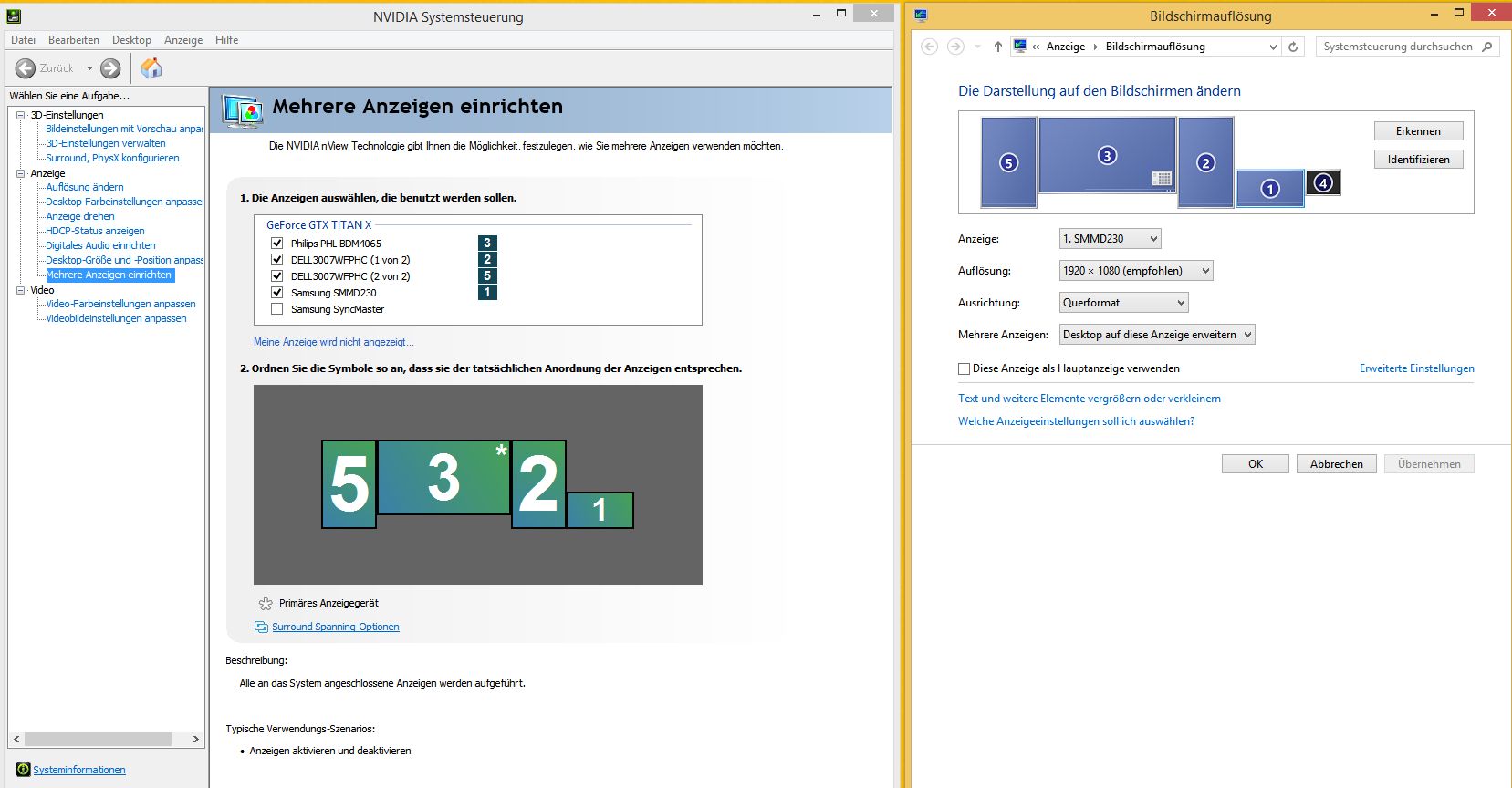Click the refresh icon in address bar
This screenshot has height=788, width=1512.
(x=1293, y=47)
